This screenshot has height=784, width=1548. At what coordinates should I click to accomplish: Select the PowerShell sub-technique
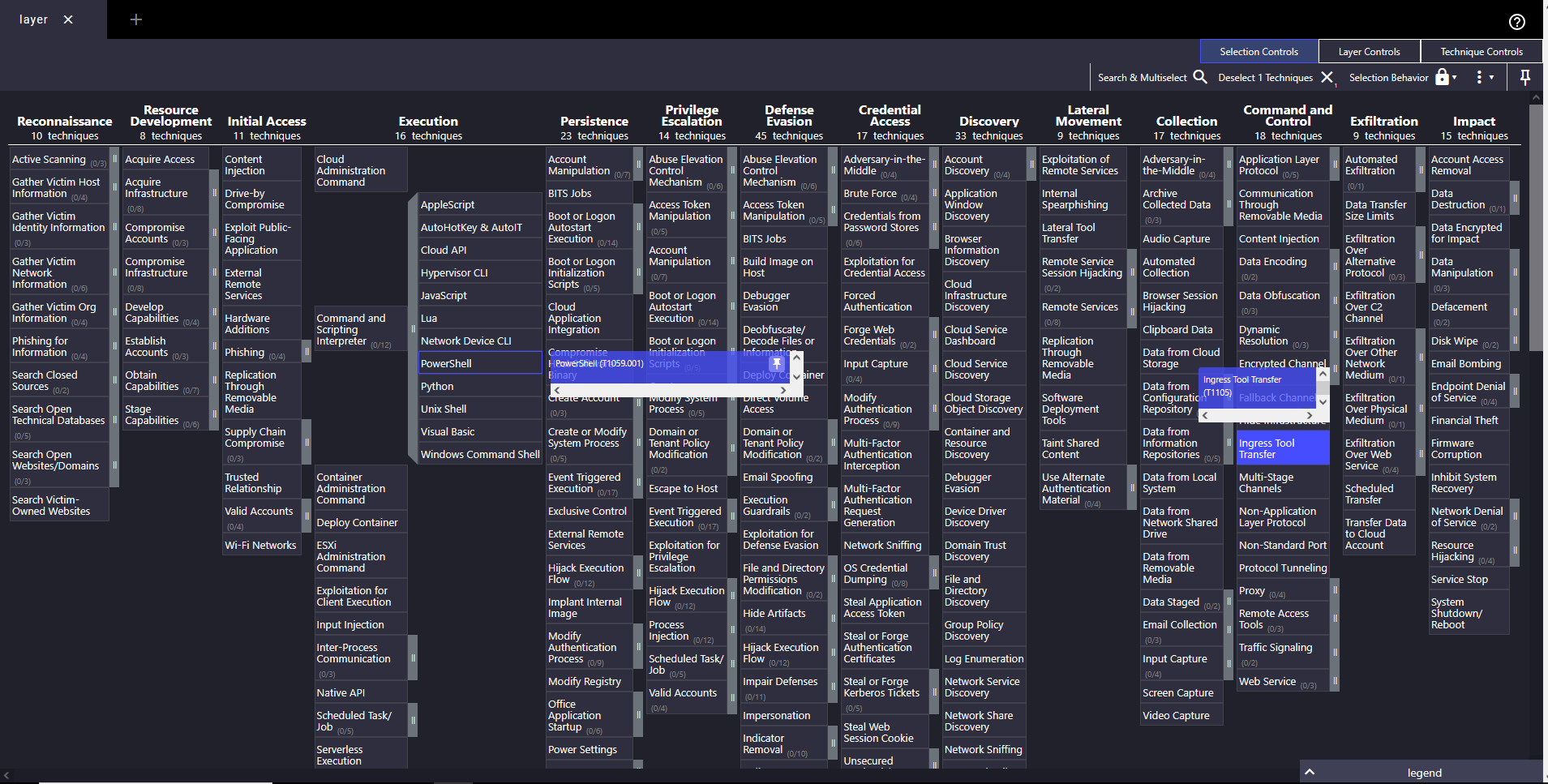point(480,362)
